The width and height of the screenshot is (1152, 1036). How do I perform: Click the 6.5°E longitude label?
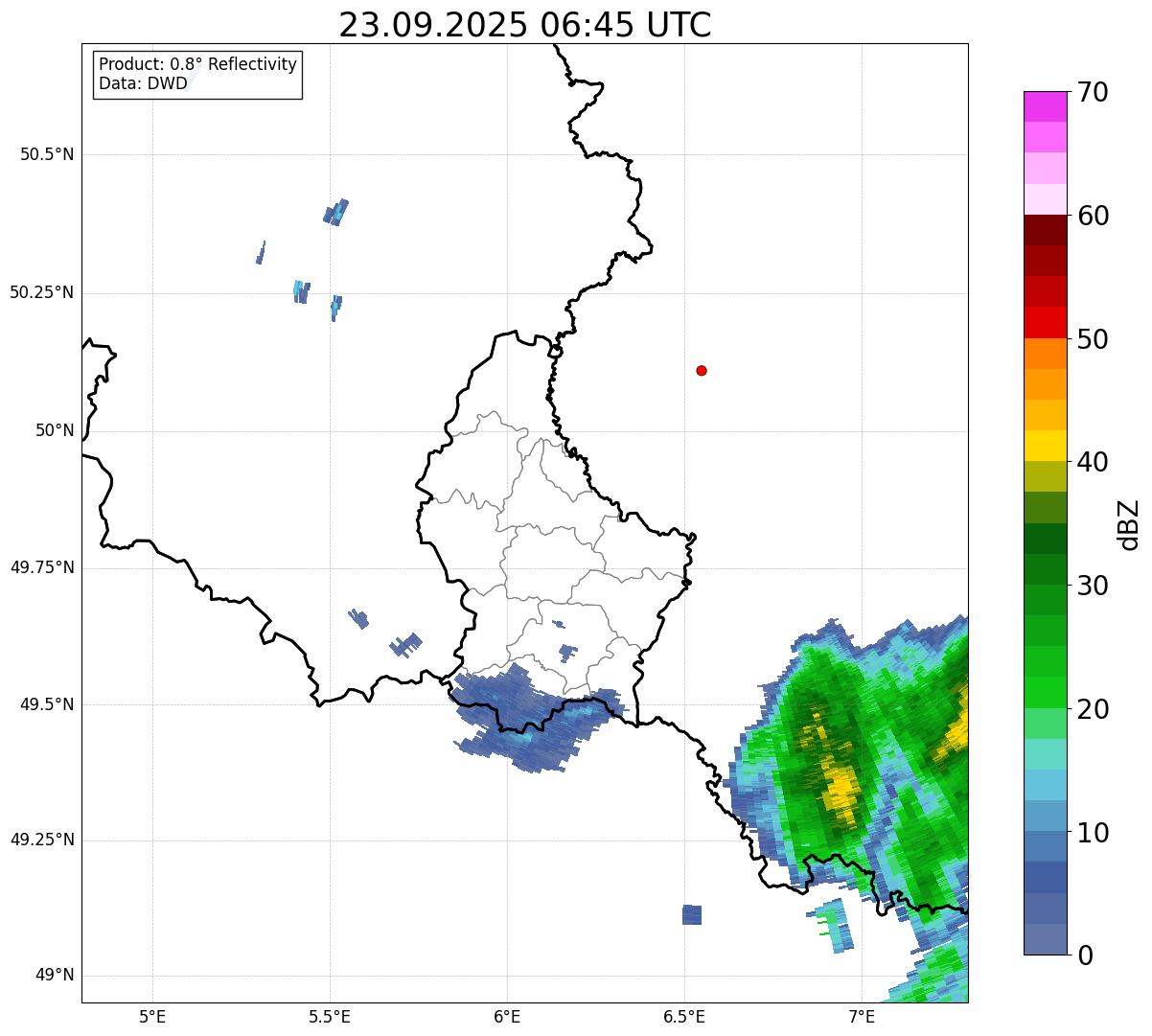click(684, 1017)
